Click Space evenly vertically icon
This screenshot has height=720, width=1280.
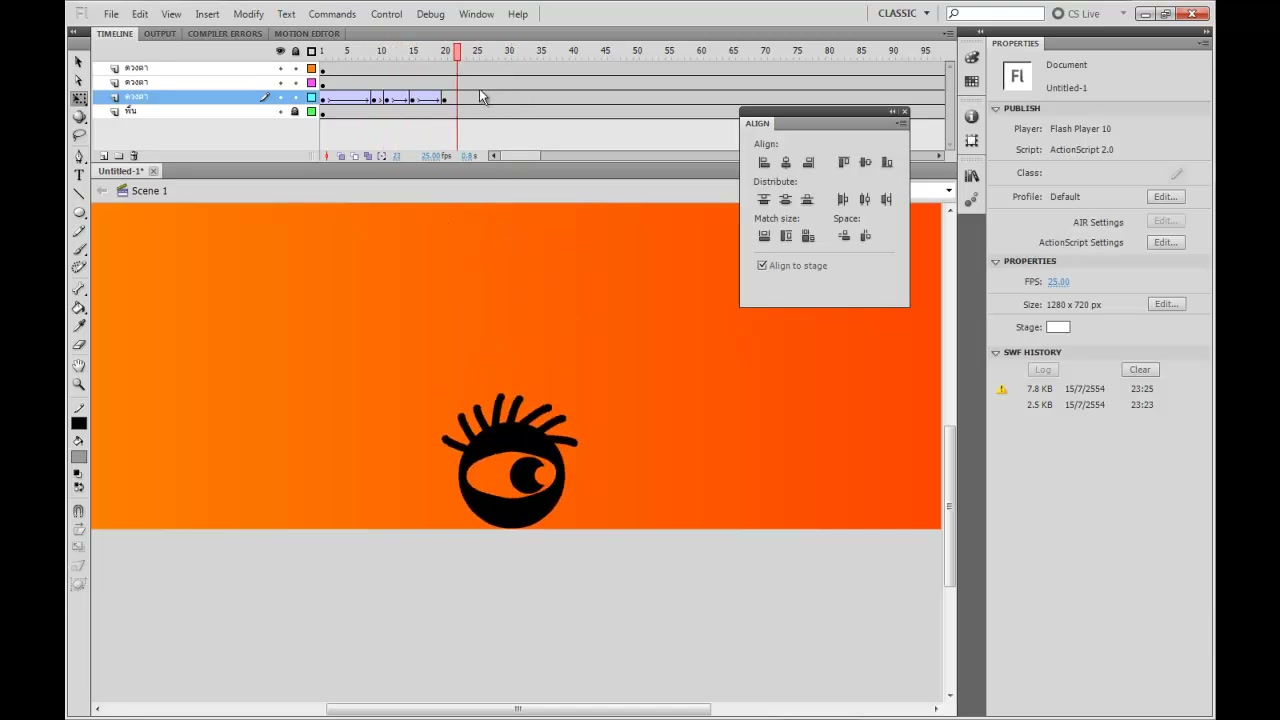pyautogui.click(x=844, y=236)
